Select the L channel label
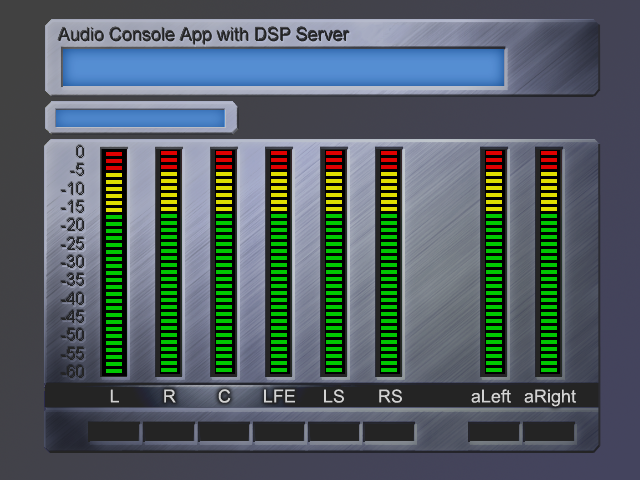The image size is (640, 480). click(x=114, y=396)
